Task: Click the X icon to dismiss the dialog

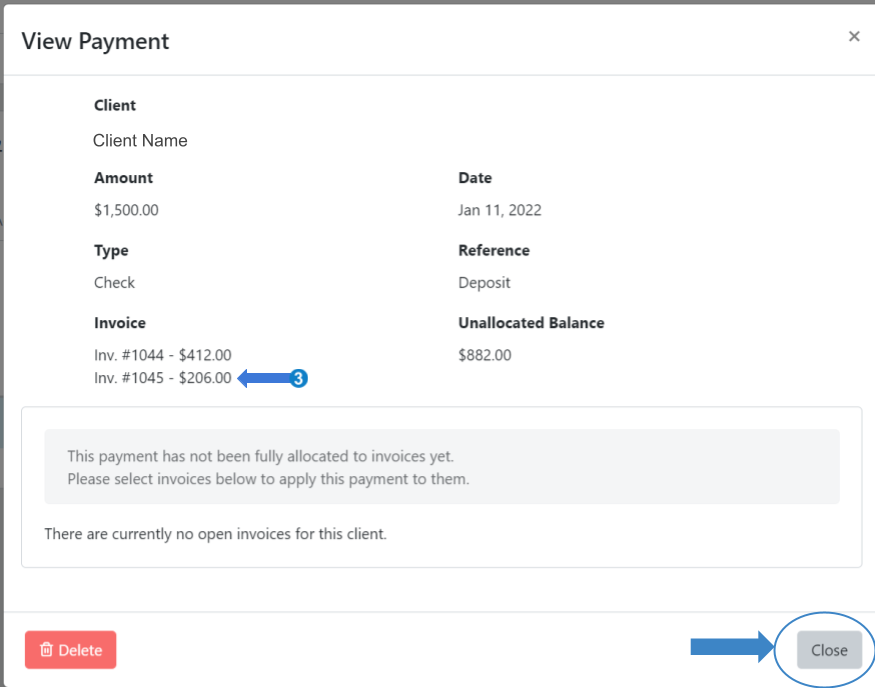Action: 854,36
